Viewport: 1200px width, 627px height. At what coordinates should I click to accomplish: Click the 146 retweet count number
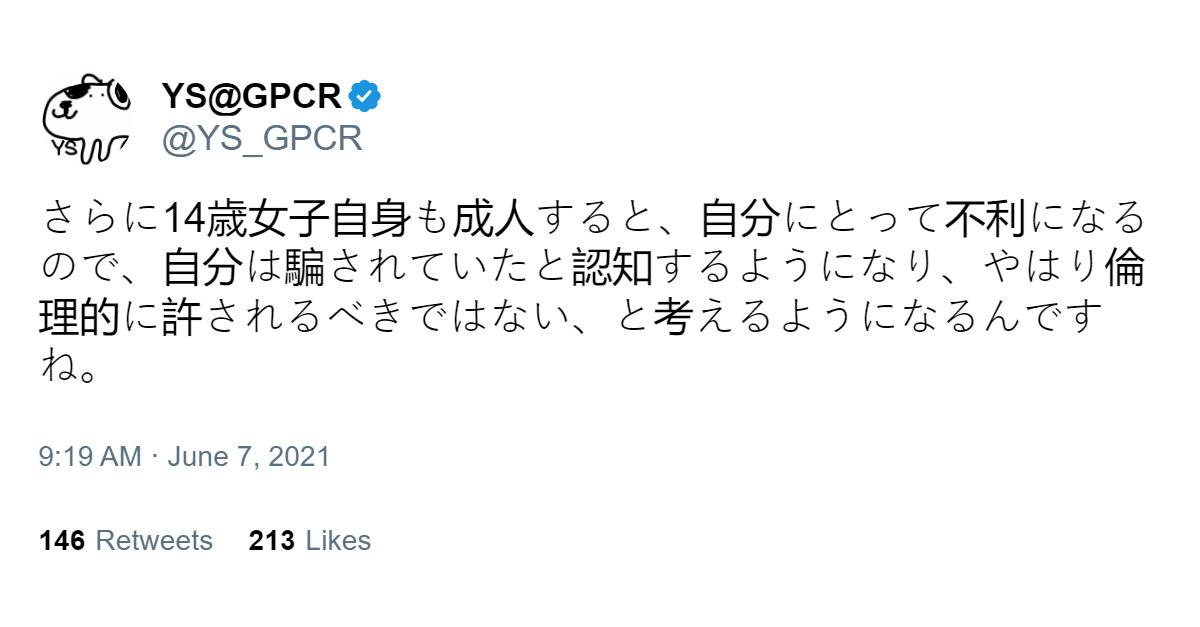click(x=61, y=541)
